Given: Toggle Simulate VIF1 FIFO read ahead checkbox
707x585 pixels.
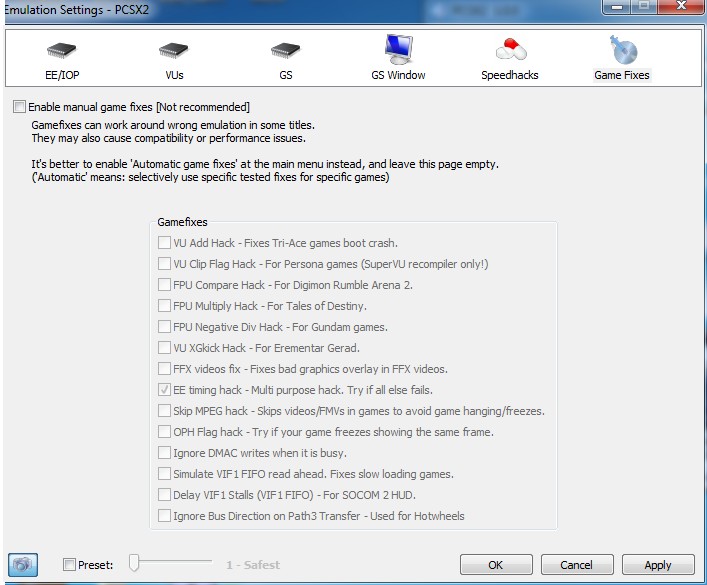Looking at the screenshot, I should 164,474.
